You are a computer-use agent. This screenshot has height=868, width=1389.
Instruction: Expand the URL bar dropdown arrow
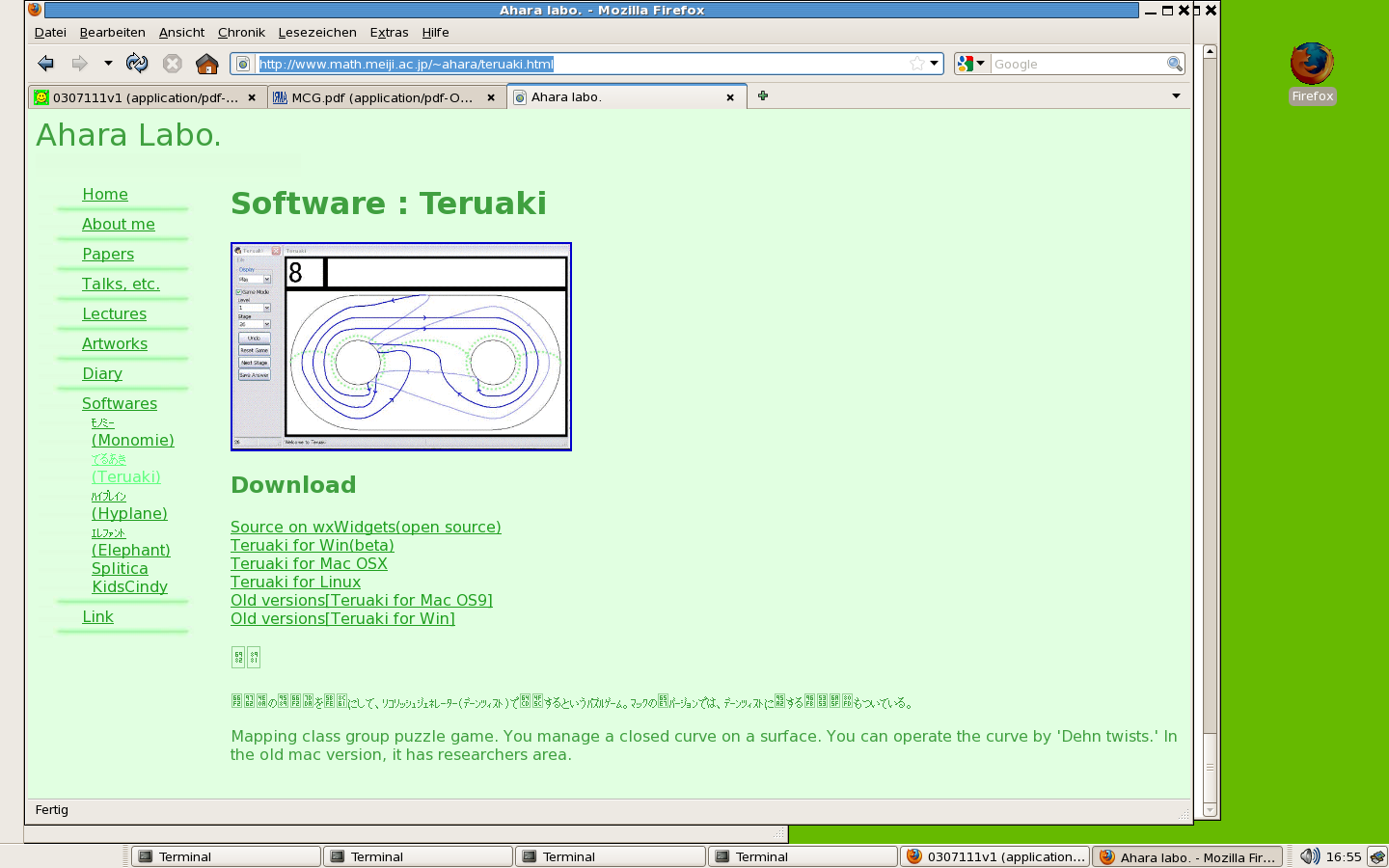[934, 64]
